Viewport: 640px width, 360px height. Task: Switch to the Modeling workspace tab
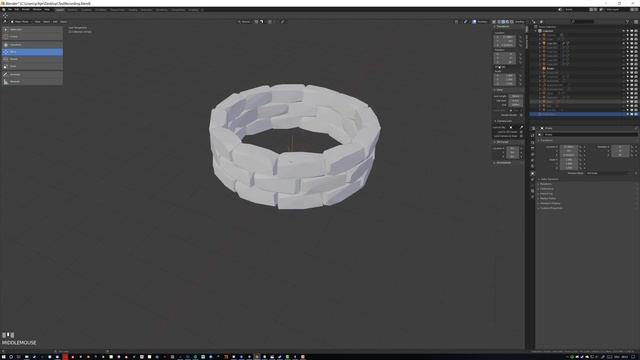click(72, 9)
